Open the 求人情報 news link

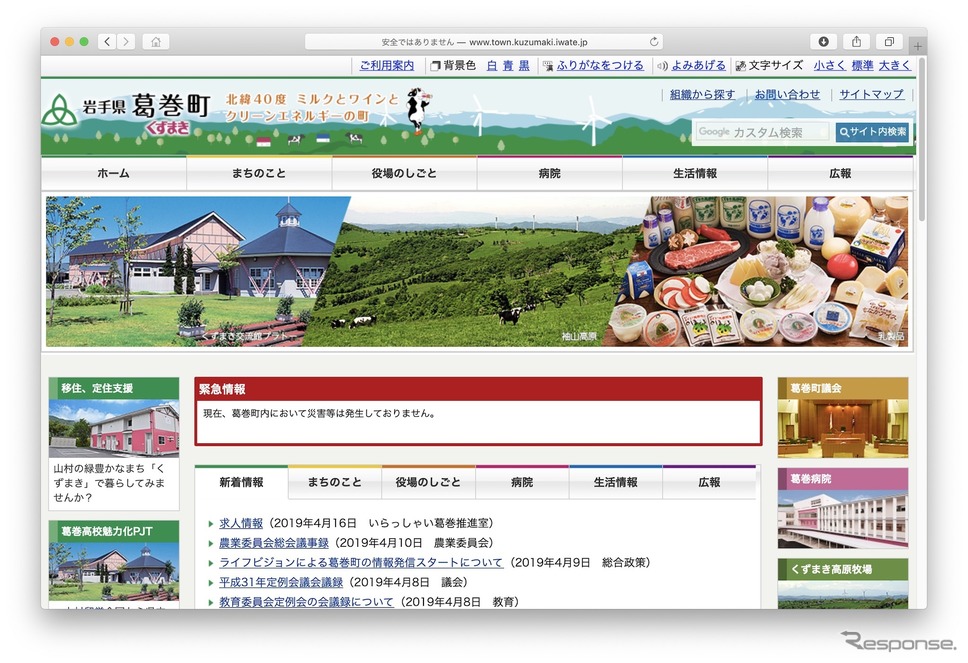pos(241,523)
